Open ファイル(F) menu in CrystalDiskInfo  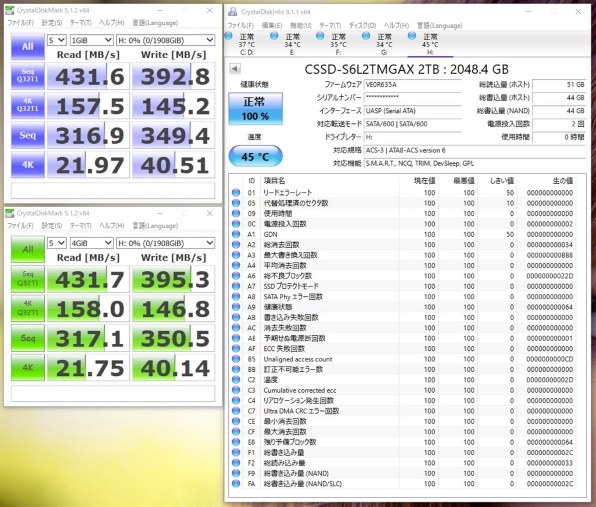(241, 25)
